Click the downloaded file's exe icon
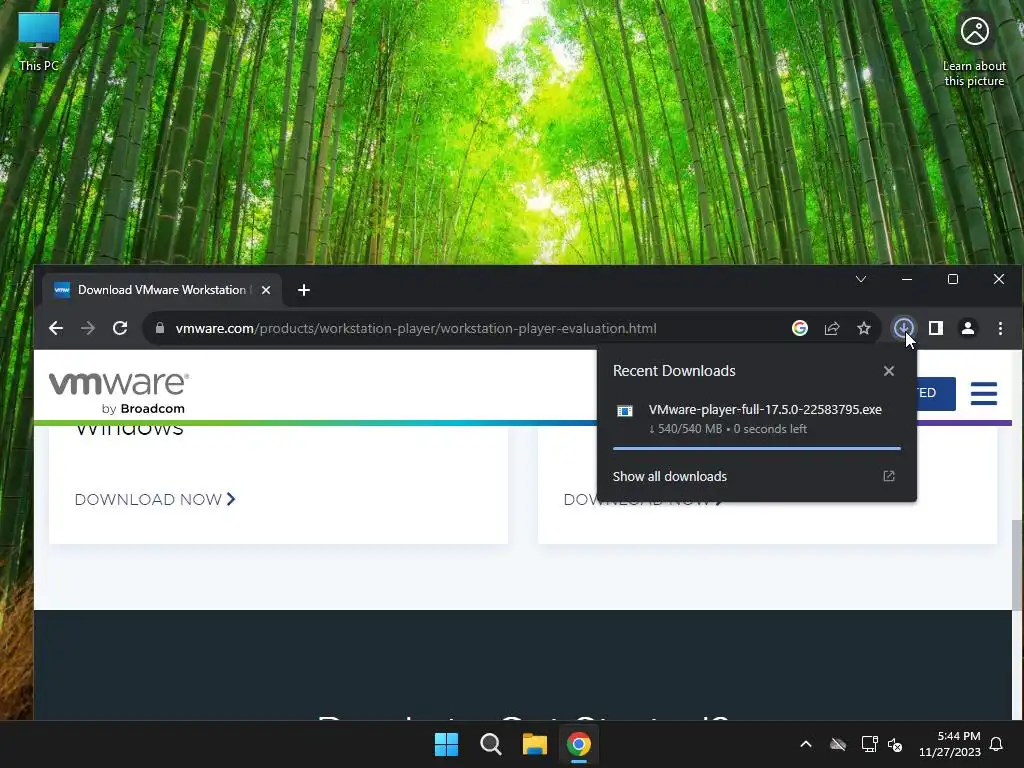 tap(625, 411)
